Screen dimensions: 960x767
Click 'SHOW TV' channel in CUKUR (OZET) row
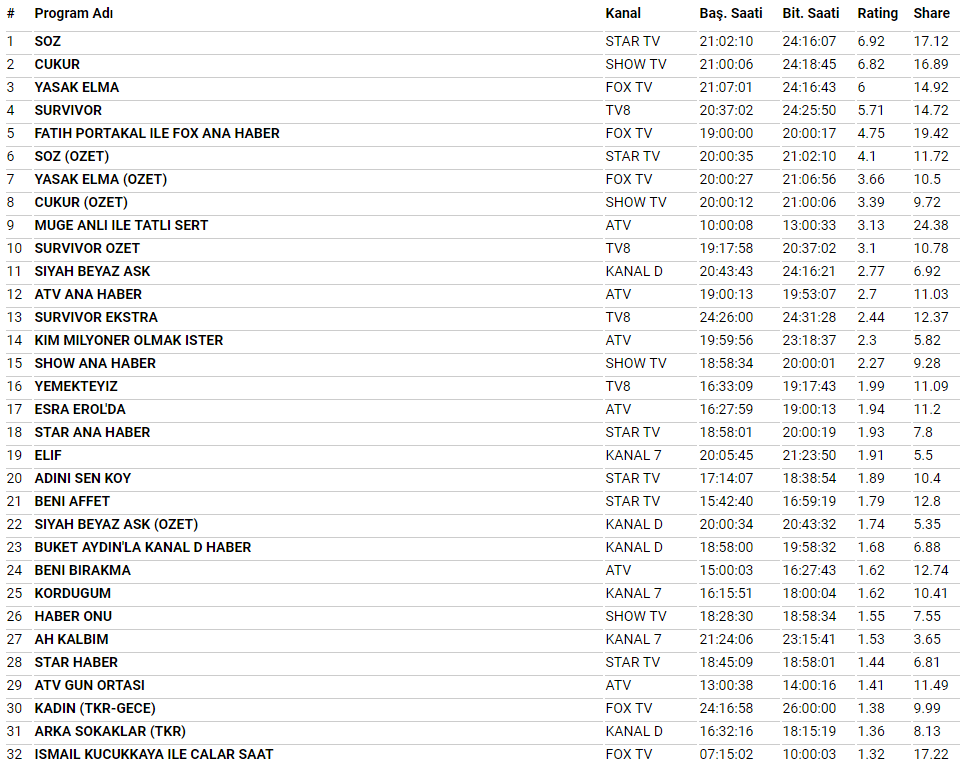[636, 203]
